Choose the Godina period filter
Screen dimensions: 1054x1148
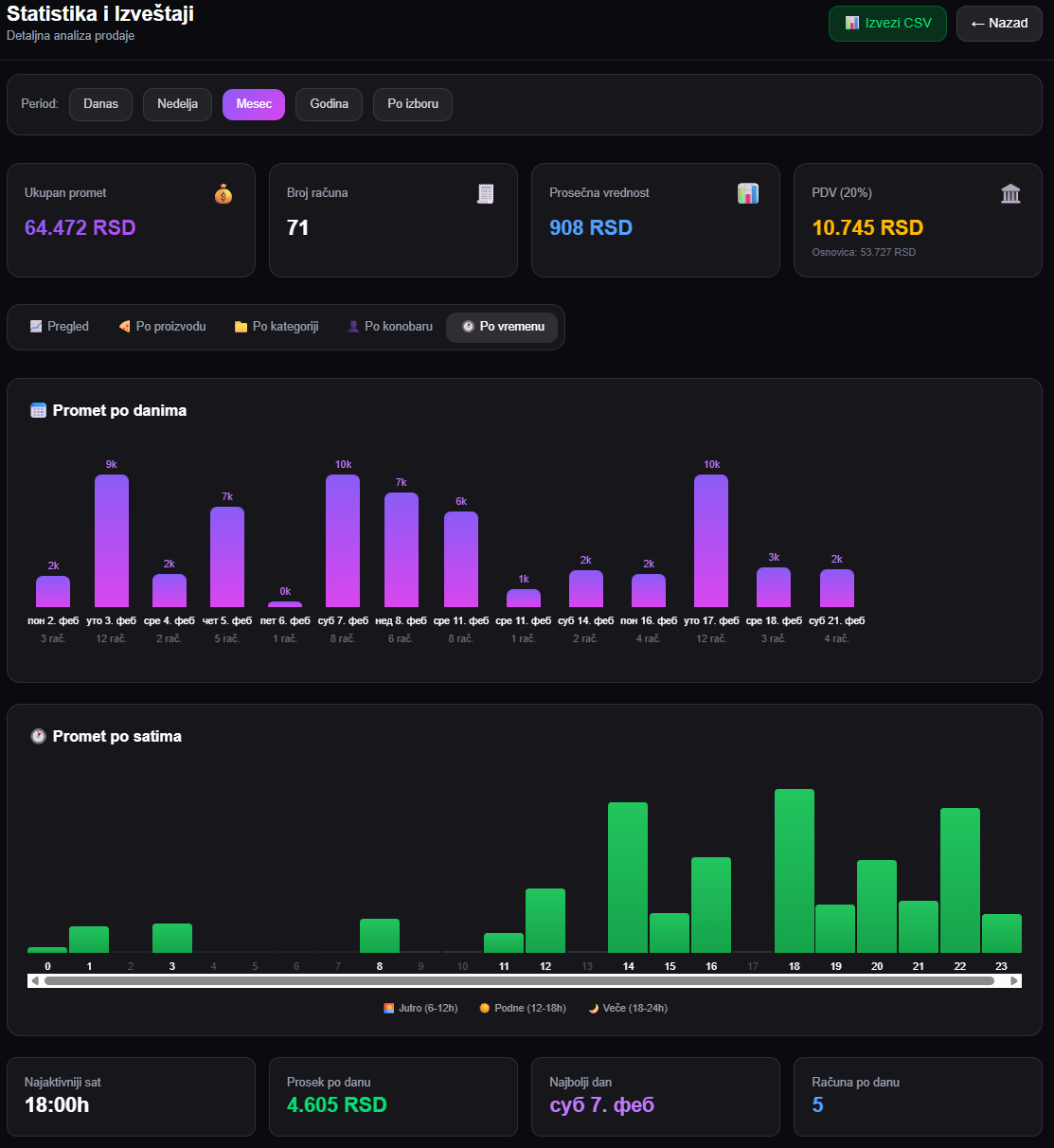coord(329,104)
